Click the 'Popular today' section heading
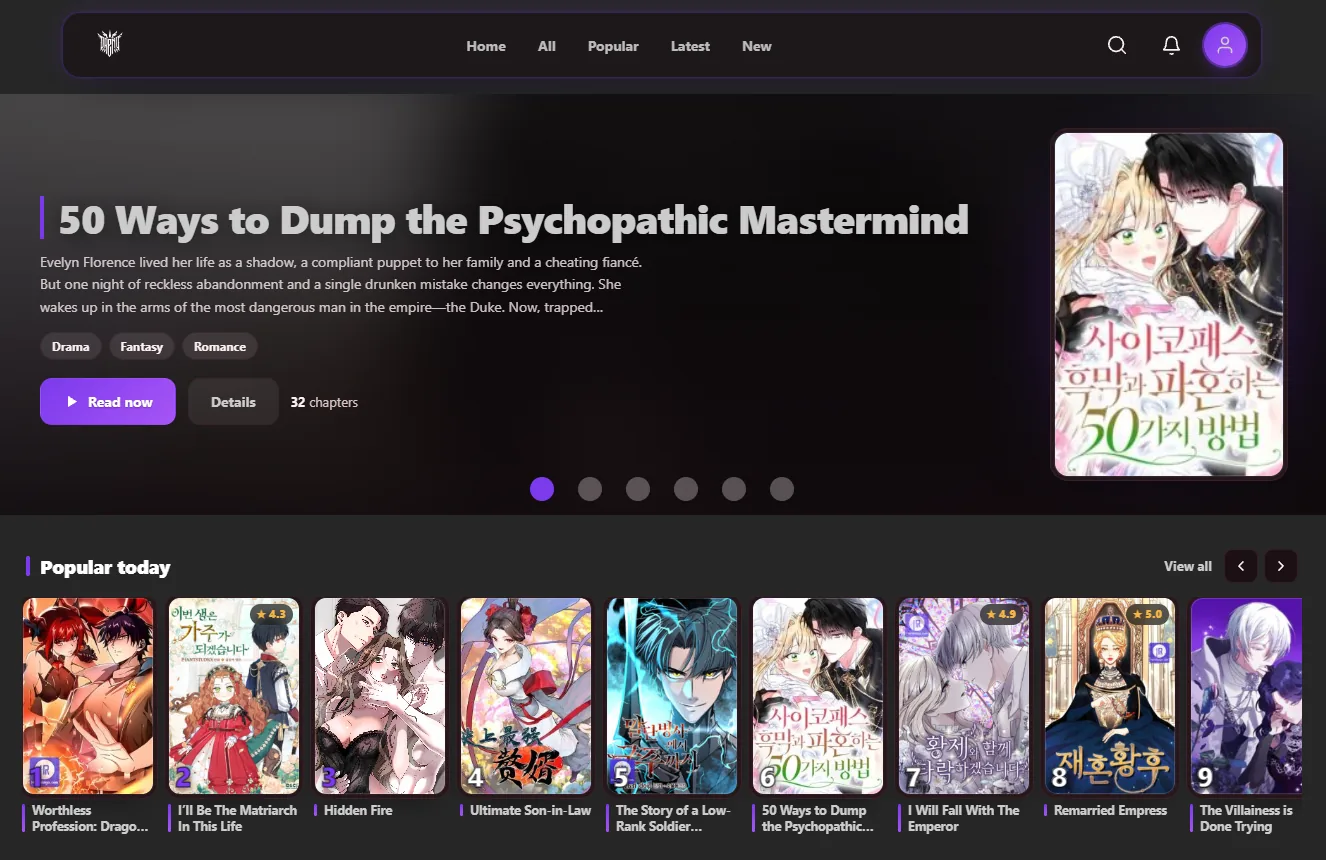Viewport: 1326px width, 860px height. point(105,567)
